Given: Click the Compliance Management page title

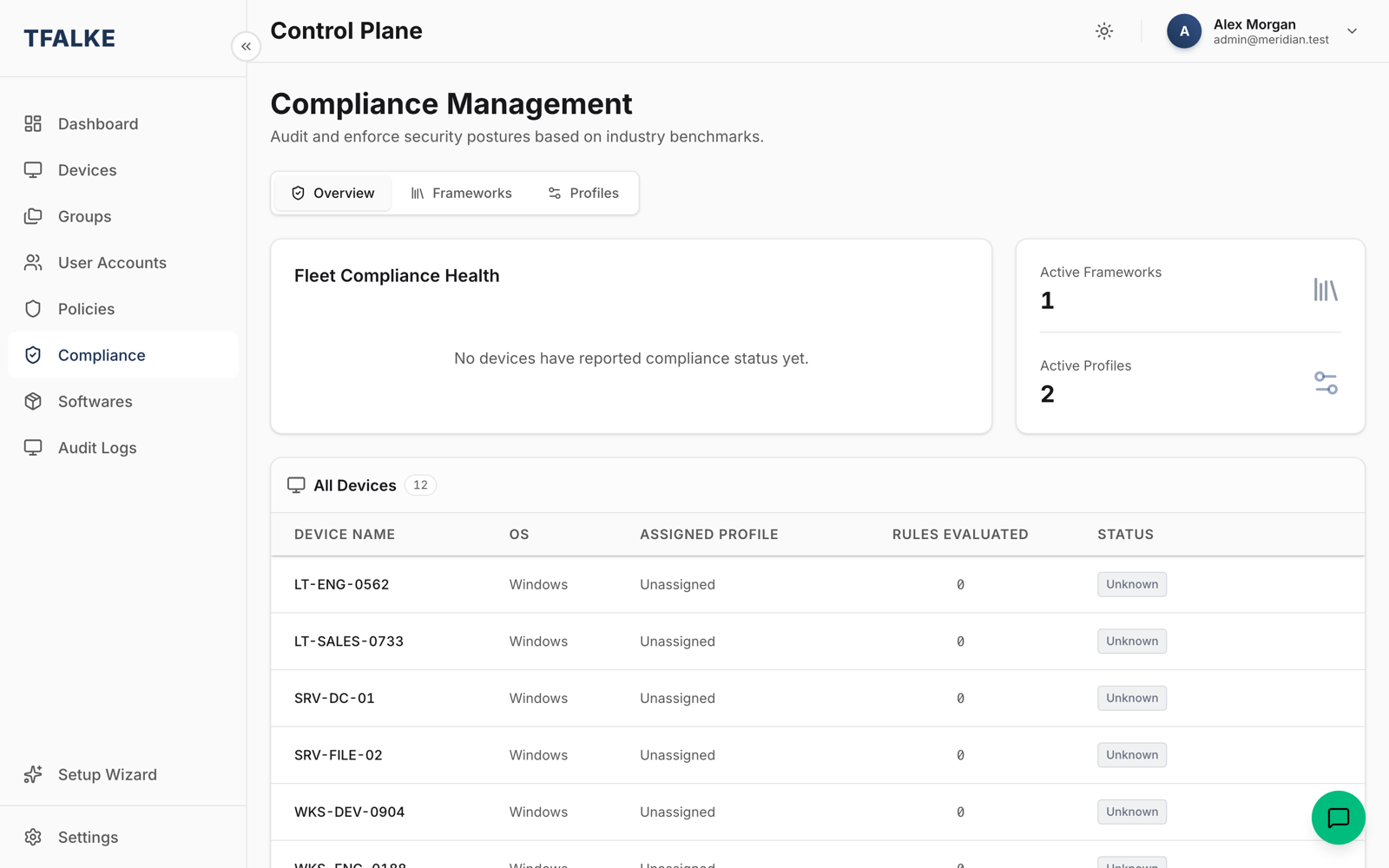Looking at the screenshot, I should pos(451,104).
